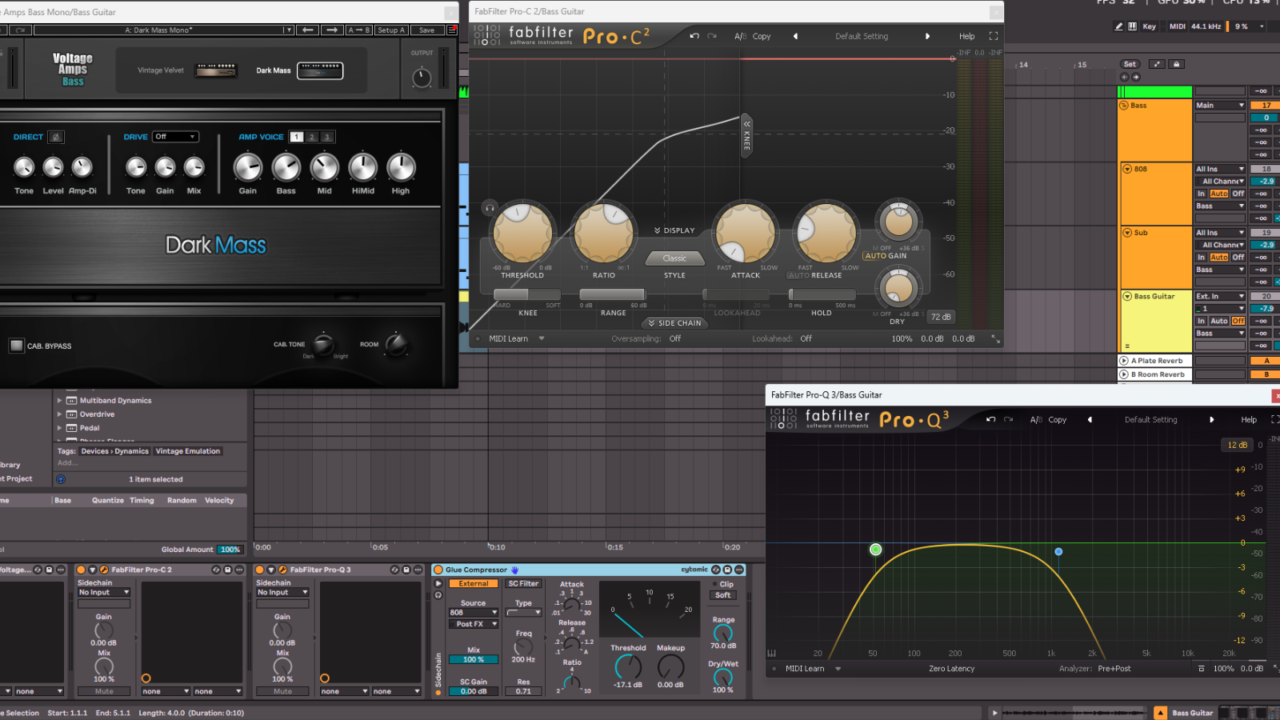This screenshot has height=720, width=1280.
Task: Open Dark Mass Mono preset dropdown
Action: pos(164,30)
